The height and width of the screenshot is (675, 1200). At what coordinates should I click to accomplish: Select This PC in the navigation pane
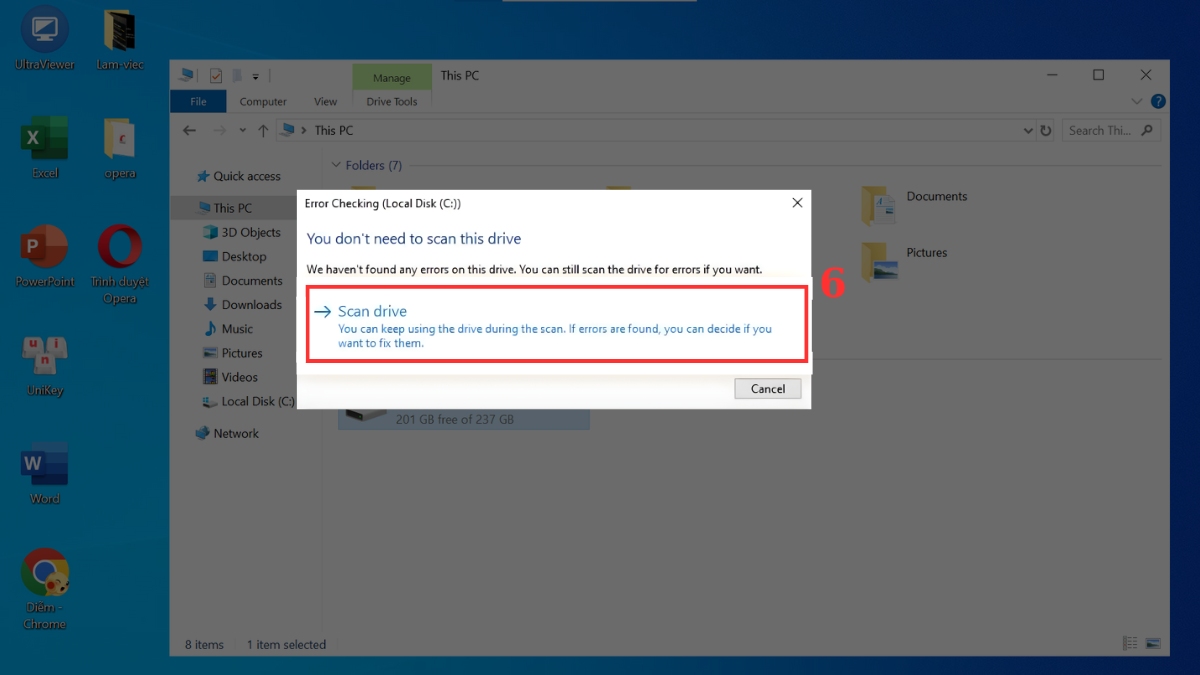[224, 208]
